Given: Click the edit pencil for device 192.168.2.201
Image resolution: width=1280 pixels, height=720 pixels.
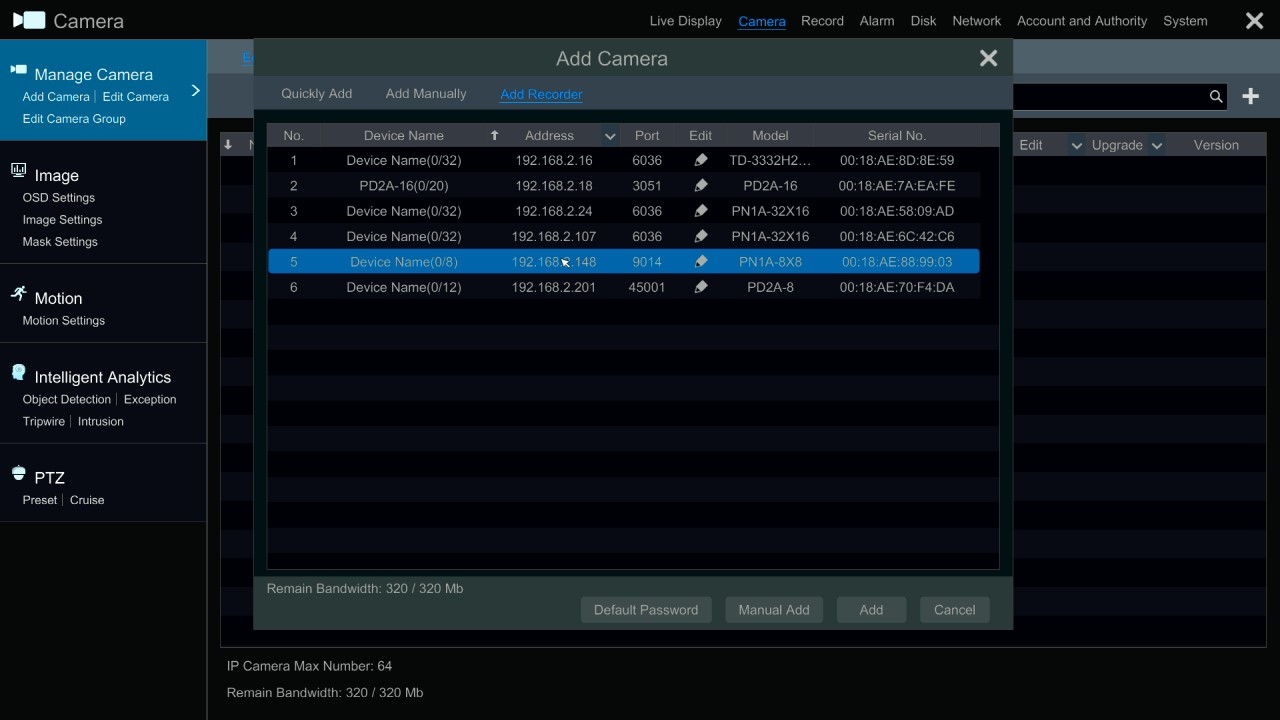Looking at the screenshot, I should (701, 288).
